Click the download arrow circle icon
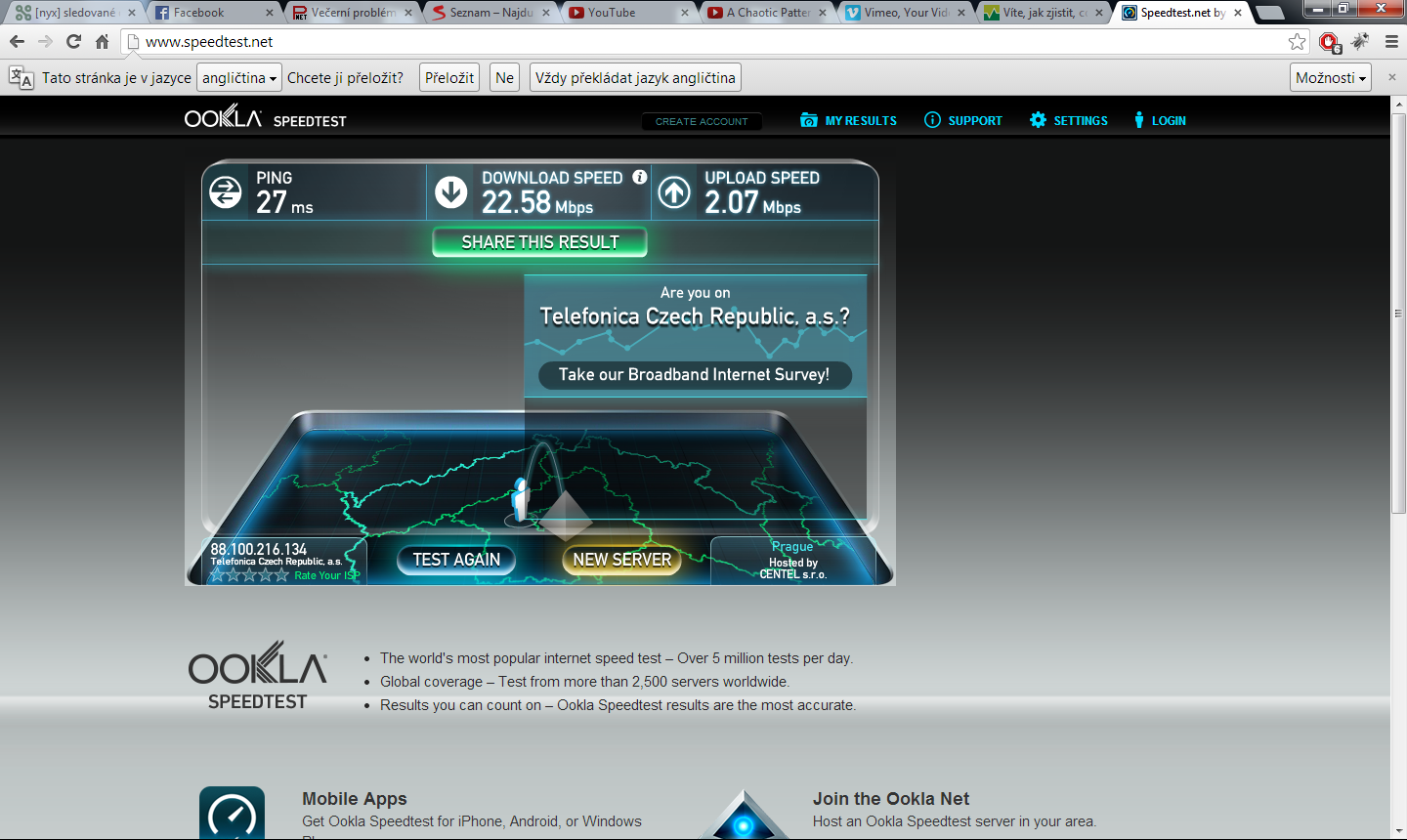1407x840 pixels. 450,191
